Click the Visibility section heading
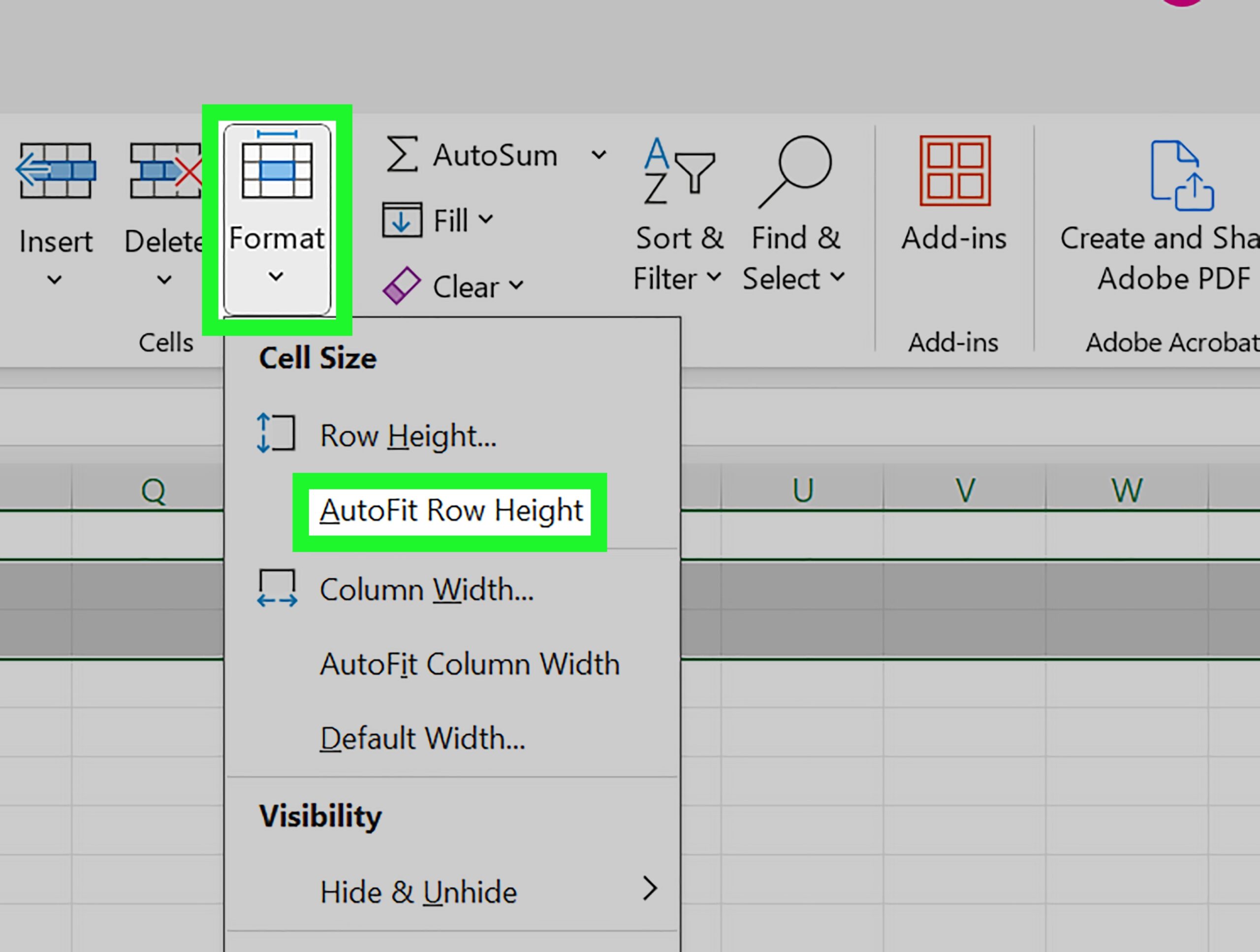This screenshot has width=1260, height=952. click(x=320, y=817)
